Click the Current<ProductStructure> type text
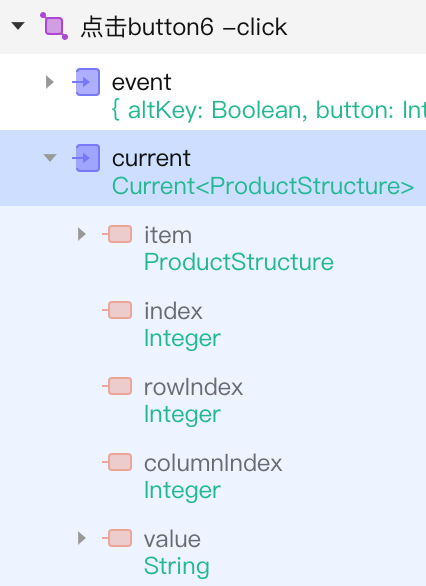 263,186
